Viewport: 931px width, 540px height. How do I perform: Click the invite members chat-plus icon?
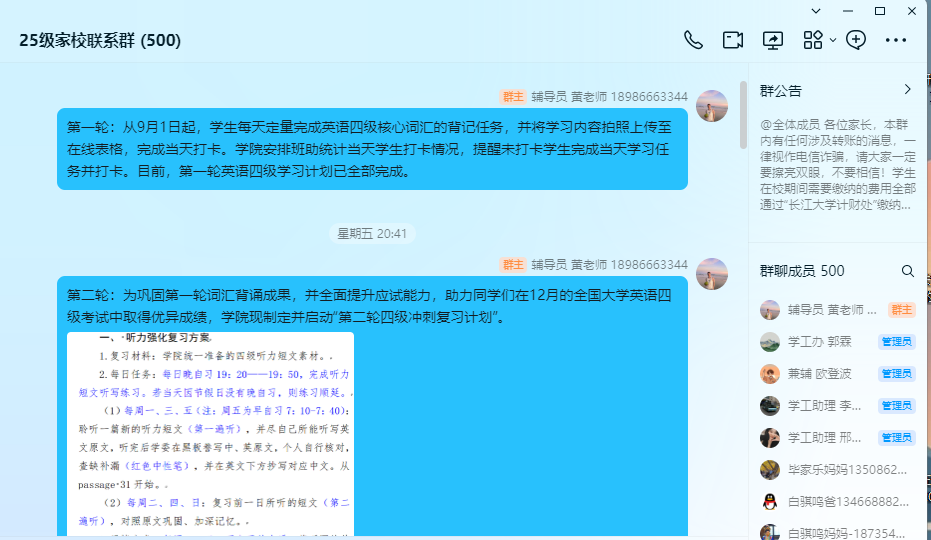pos(856,40)
